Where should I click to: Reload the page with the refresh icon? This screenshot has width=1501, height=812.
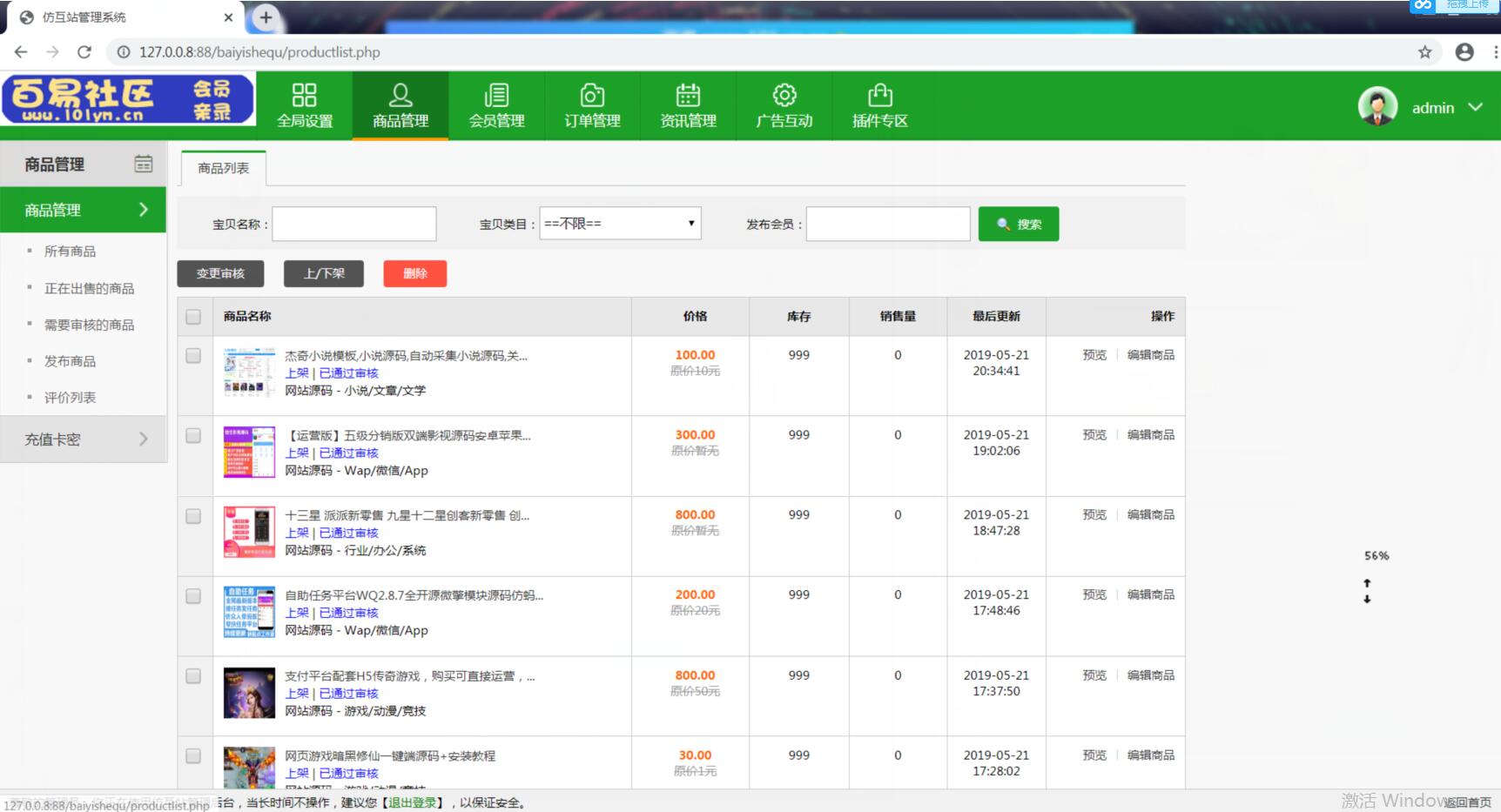84,52
